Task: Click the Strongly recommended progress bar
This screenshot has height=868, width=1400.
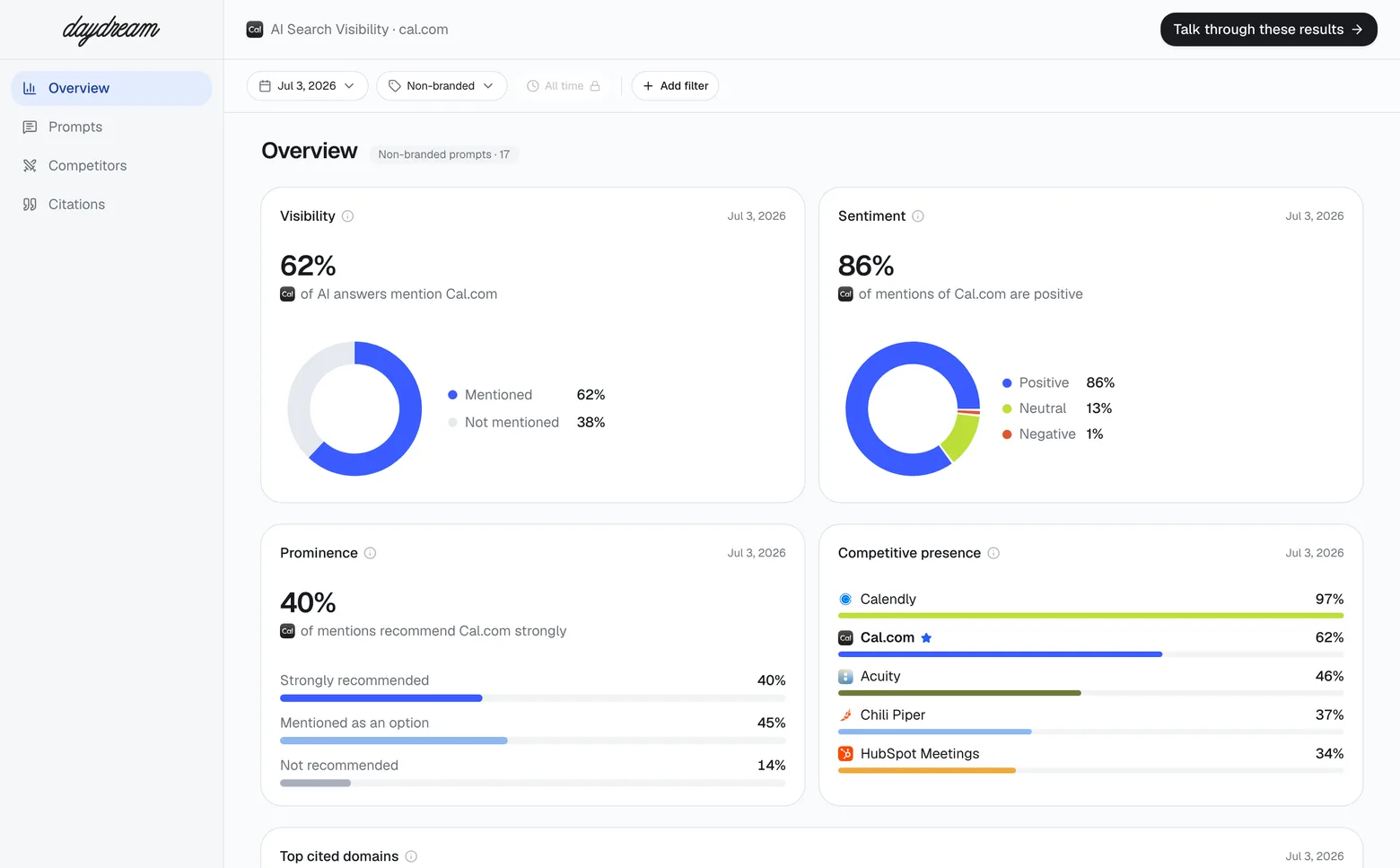Action: [532, 698]
